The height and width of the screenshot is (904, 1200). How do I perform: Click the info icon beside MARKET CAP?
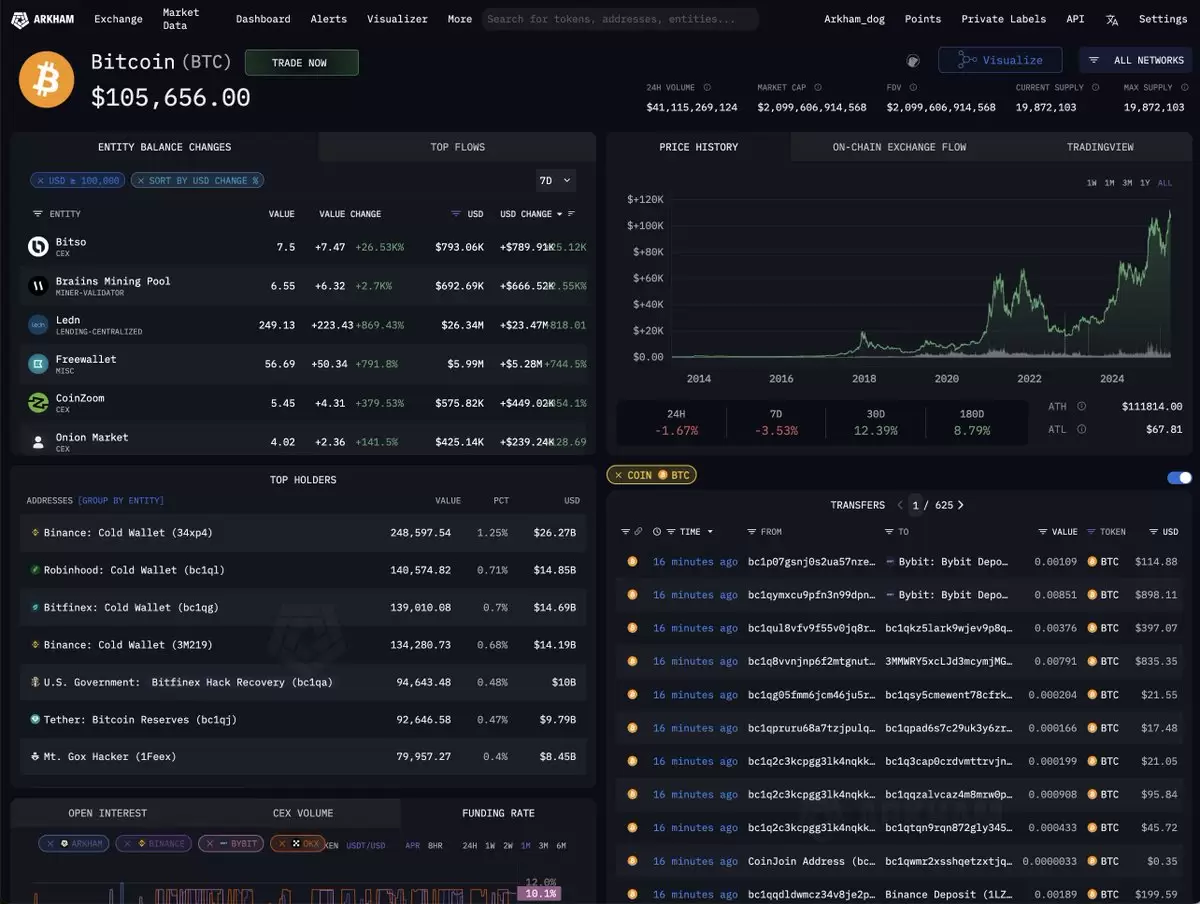tap(817, 88)
